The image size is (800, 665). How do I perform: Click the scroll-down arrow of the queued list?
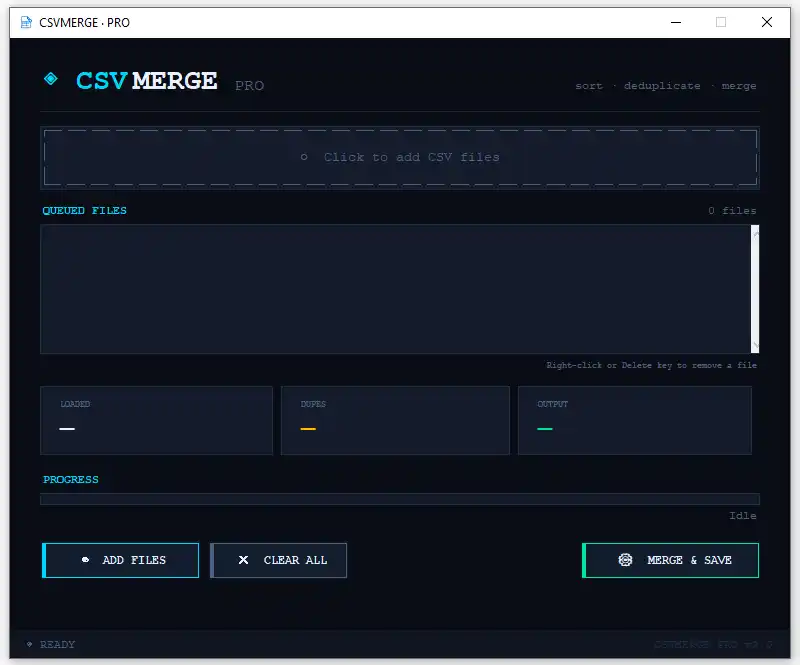[x=756, y=346]
